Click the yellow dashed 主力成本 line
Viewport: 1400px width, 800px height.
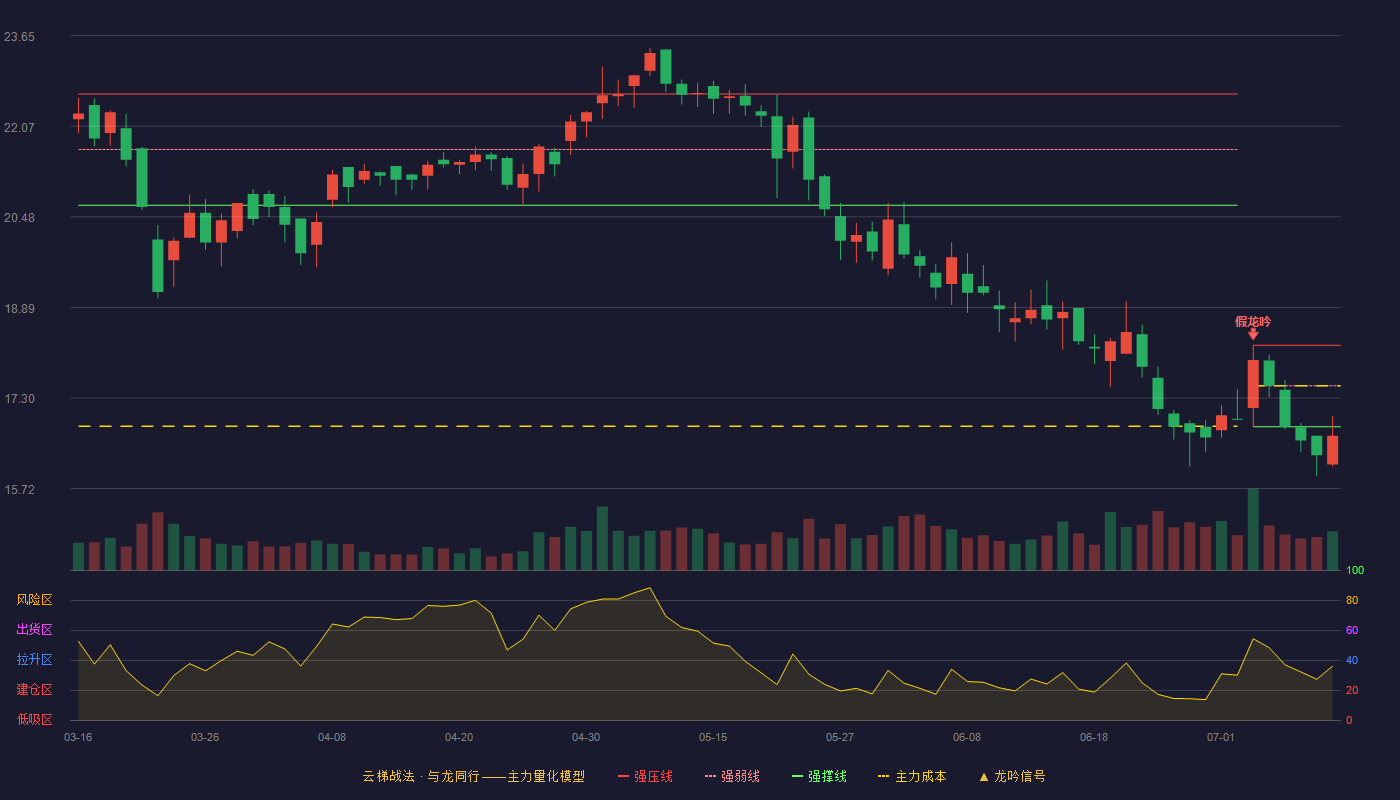[657, 426]
